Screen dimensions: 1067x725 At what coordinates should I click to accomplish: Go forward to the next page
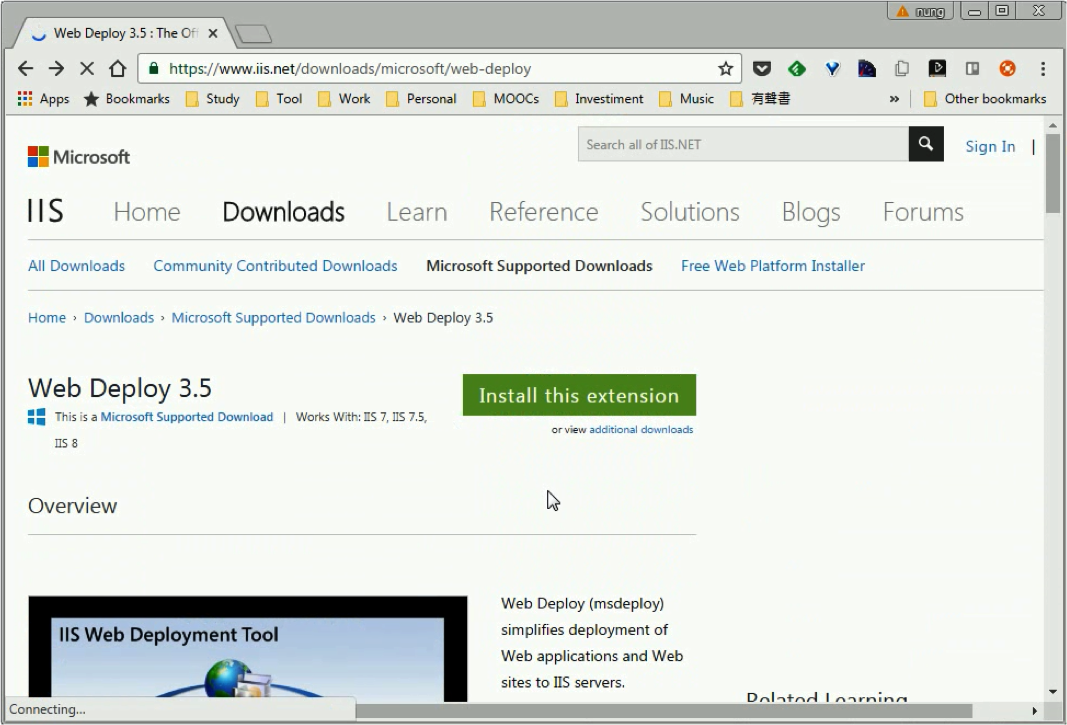click(56, 69)
